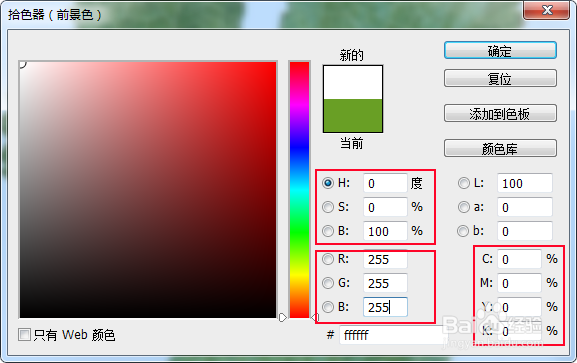Click the L value input field

tap(525, 183)
